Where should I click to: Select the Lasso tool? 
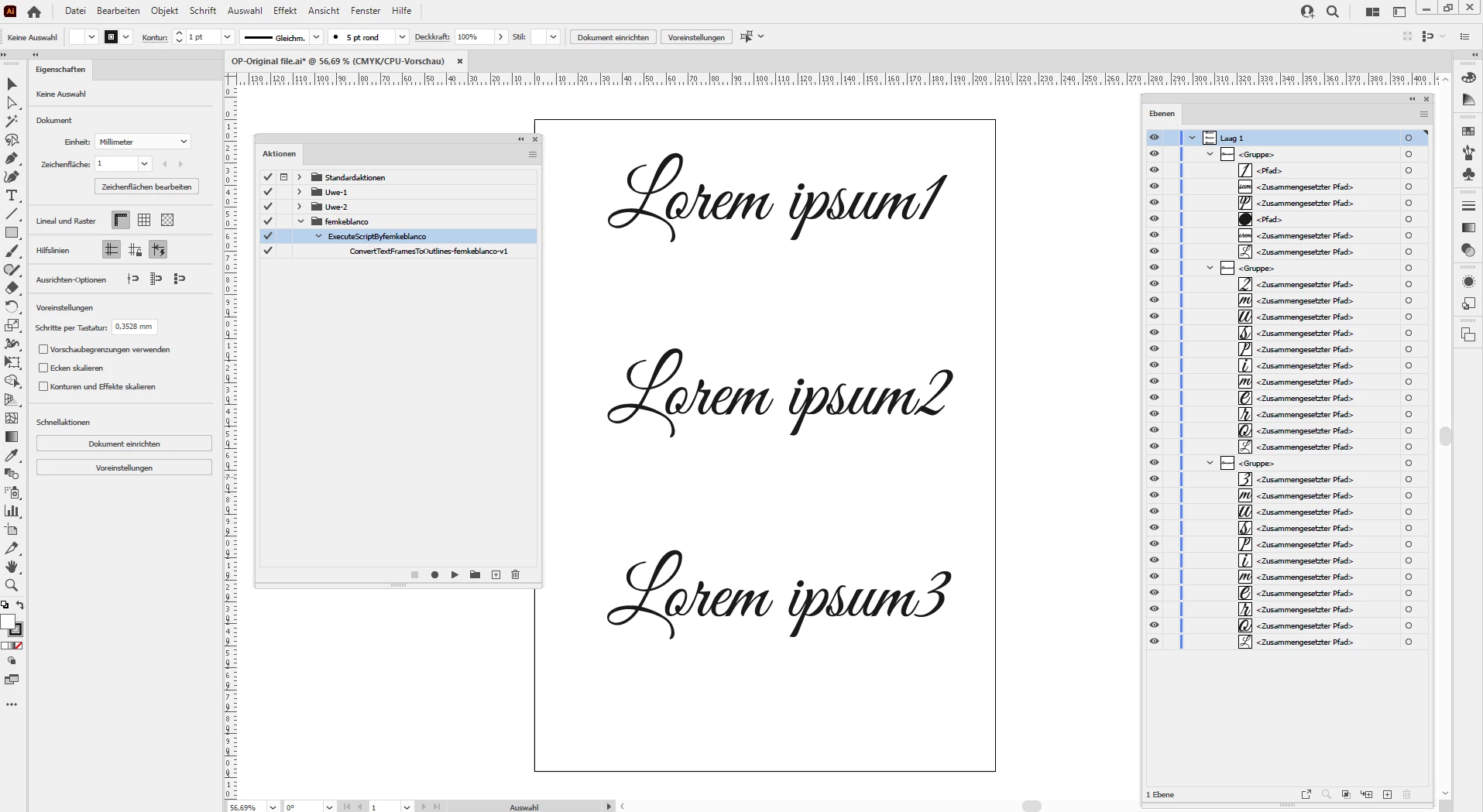[12, 139]
